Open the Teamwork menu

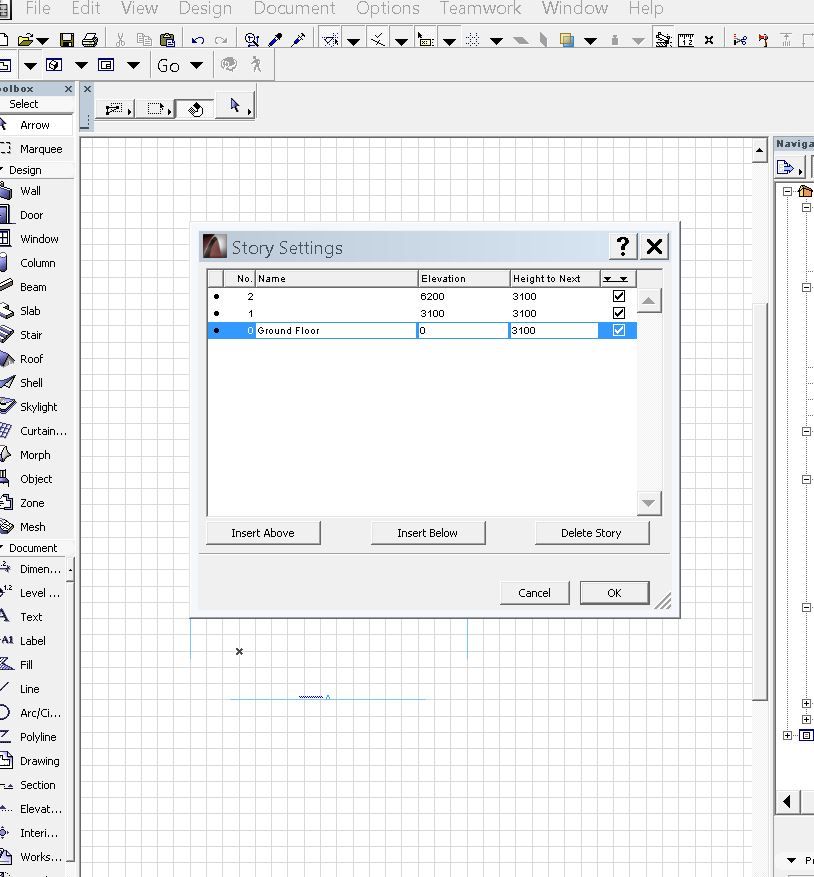tap(481, 9)
